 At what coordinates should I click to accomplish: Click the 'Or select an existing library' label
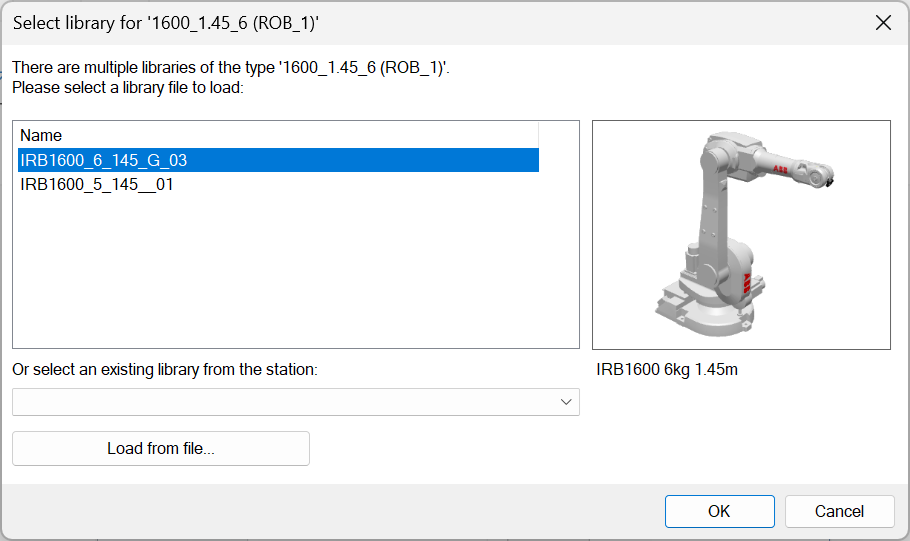tap(165, 369)
